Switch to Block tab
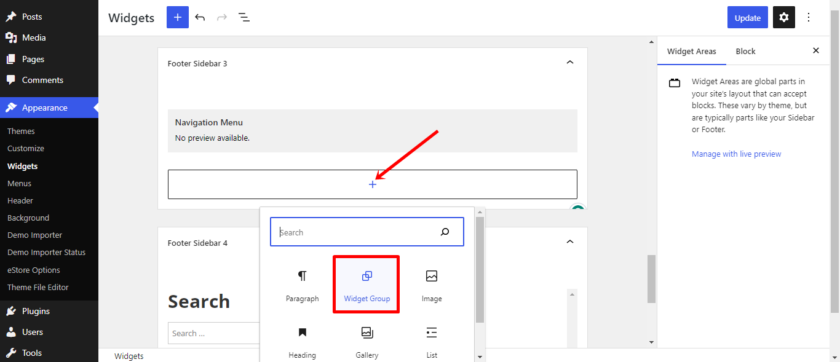840x362 pixels. [745, 51]
